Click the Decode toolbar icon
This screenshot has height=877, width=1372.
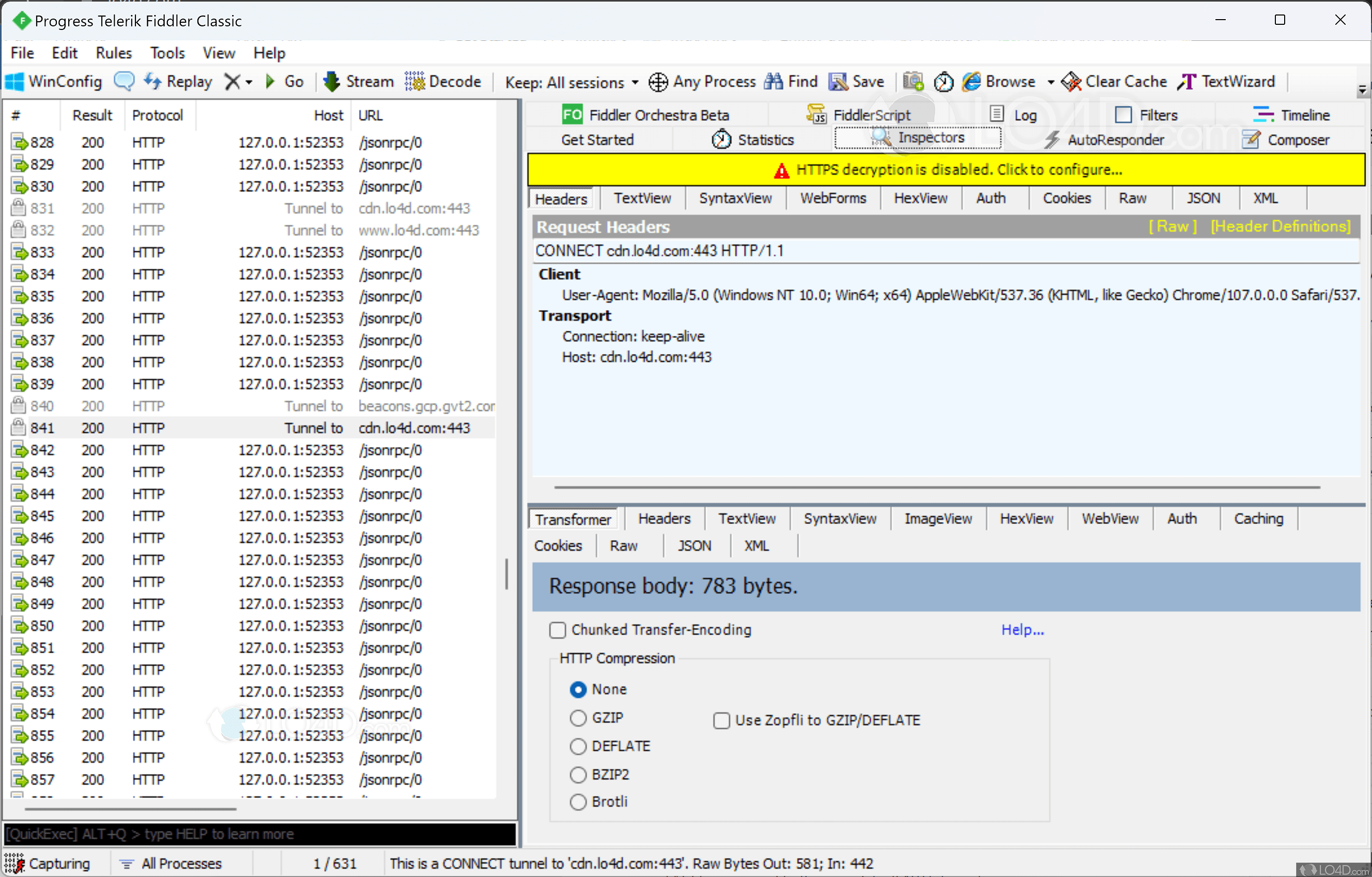tap(415, 82)
